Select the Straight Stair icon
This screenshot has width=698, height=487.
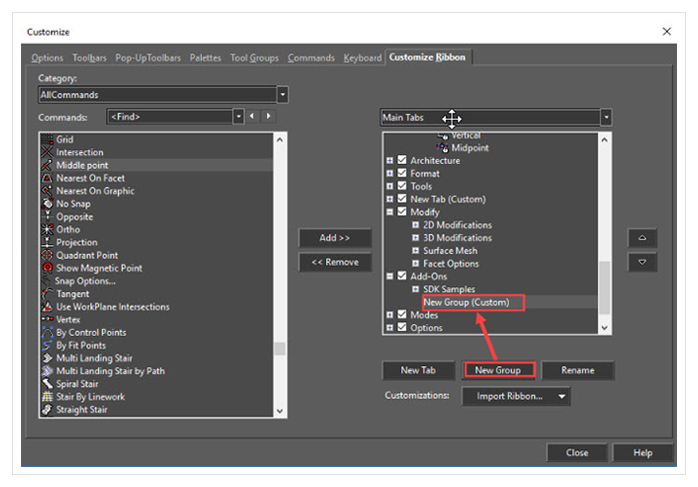pos(47,410)
